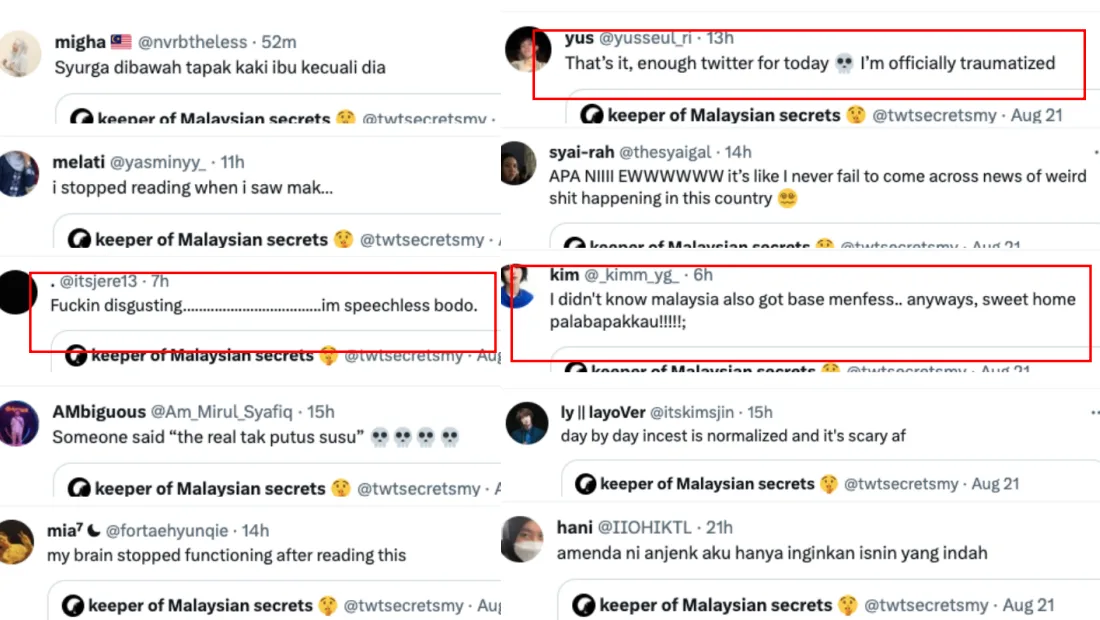Open the 21h timestamp on hani's tweet
Viewport: 1100px width, 620px height.
click(x=718, y=527)
